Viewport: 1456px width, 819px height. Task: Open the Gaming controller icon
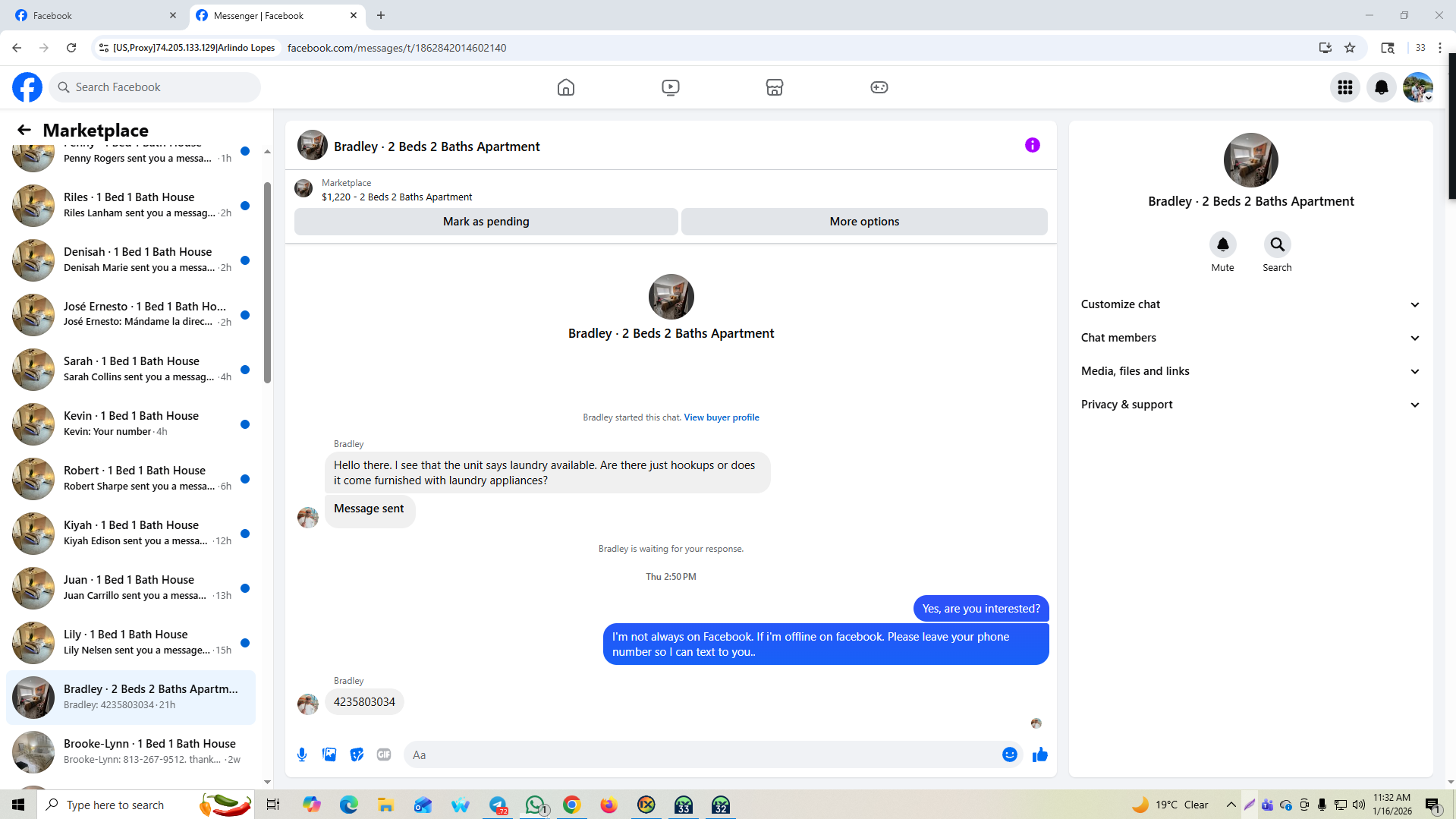[879, 87]
